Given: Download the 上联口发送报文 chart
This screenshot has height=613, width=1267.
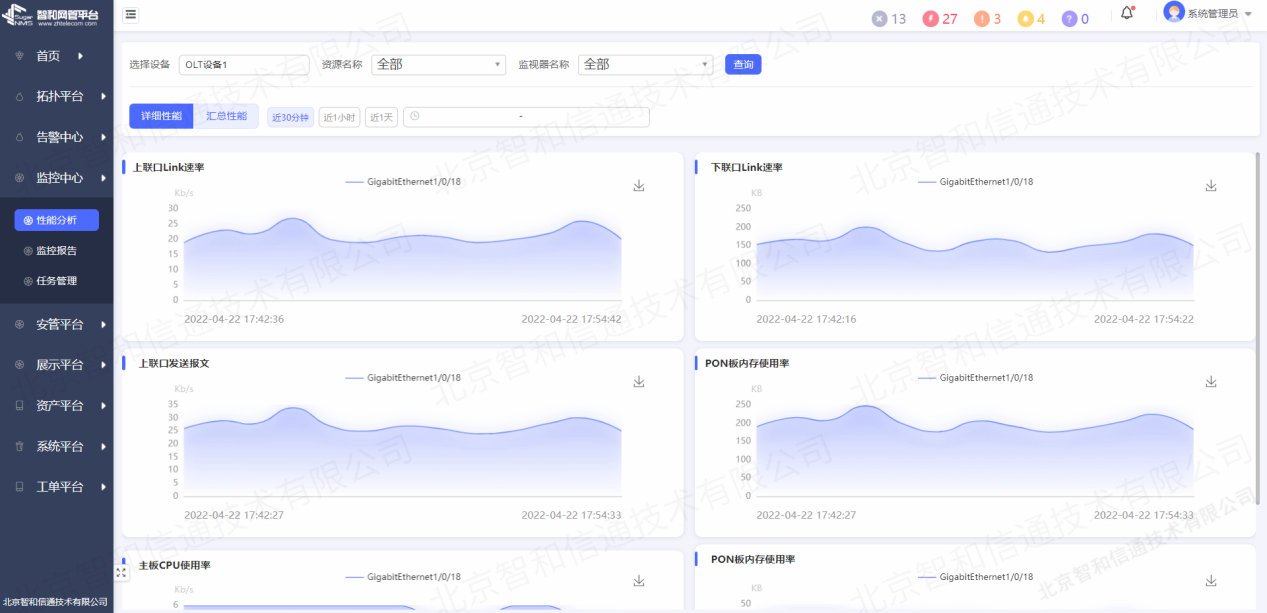Looking at the screenshot, I should point(639,382).
